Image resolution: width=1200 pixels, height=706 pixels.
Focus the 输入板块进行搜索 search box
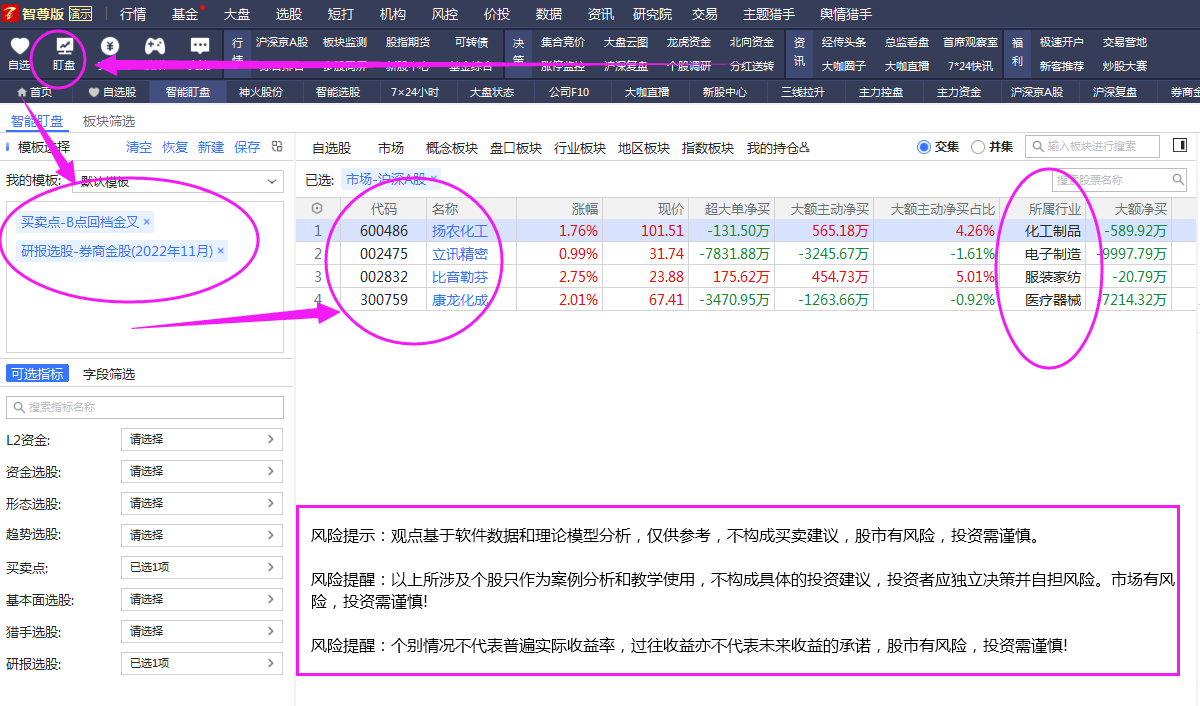pos(1093,146)
